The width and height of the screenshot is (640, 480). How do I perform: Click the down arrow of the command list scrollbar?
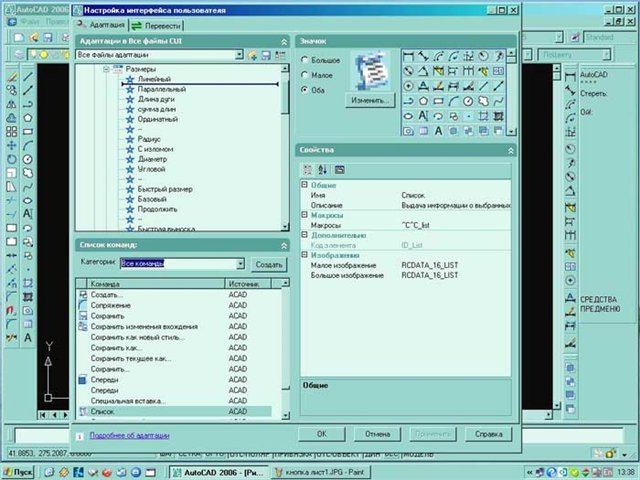(285, 415)
